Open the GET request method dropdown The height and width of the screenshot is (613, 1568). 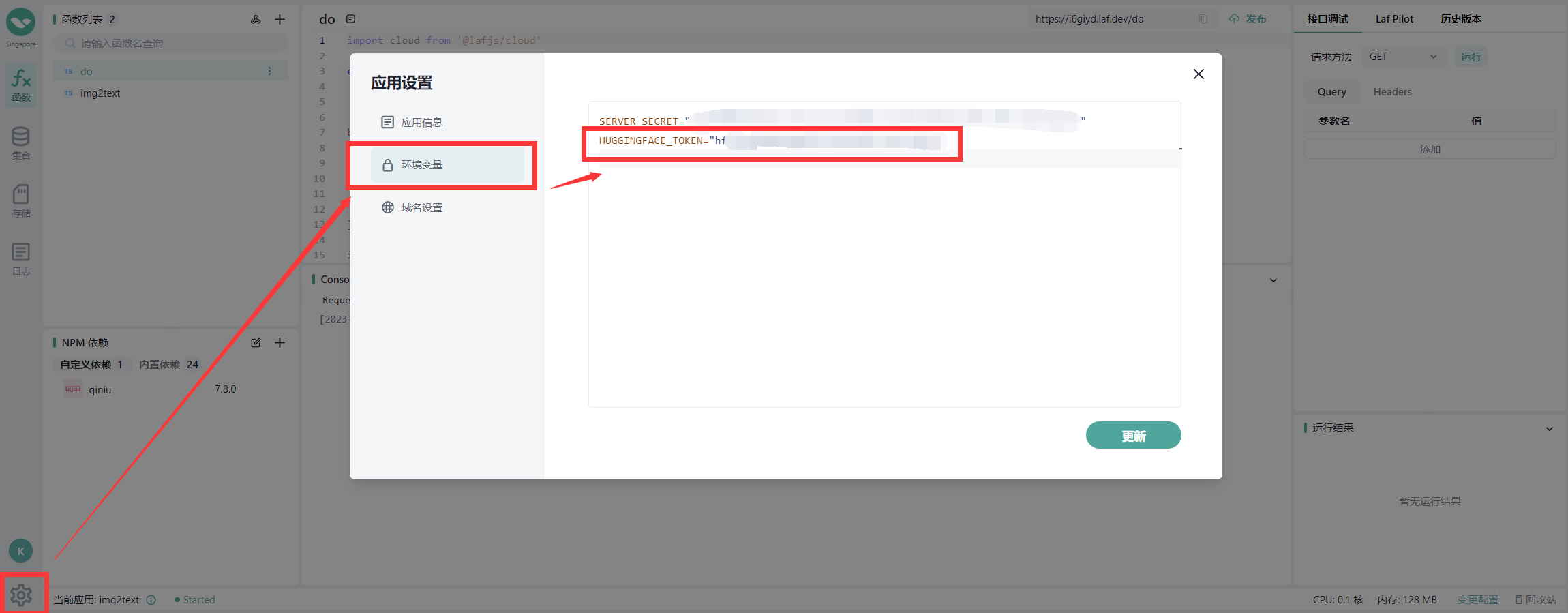click(1402, 57)
